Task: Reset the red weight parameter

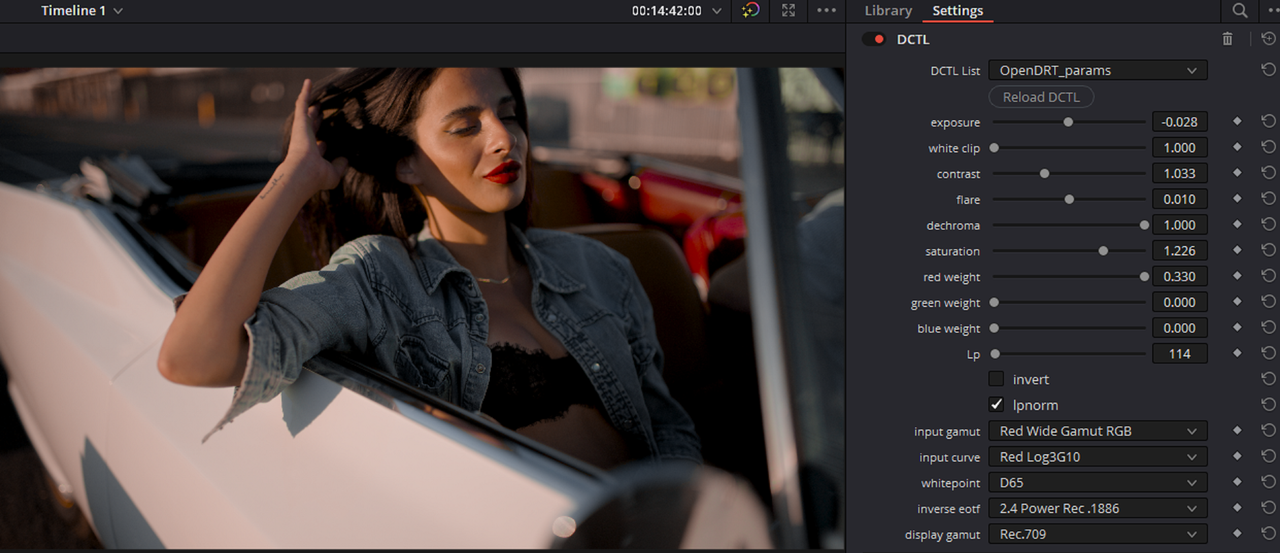Action: 1268,276
